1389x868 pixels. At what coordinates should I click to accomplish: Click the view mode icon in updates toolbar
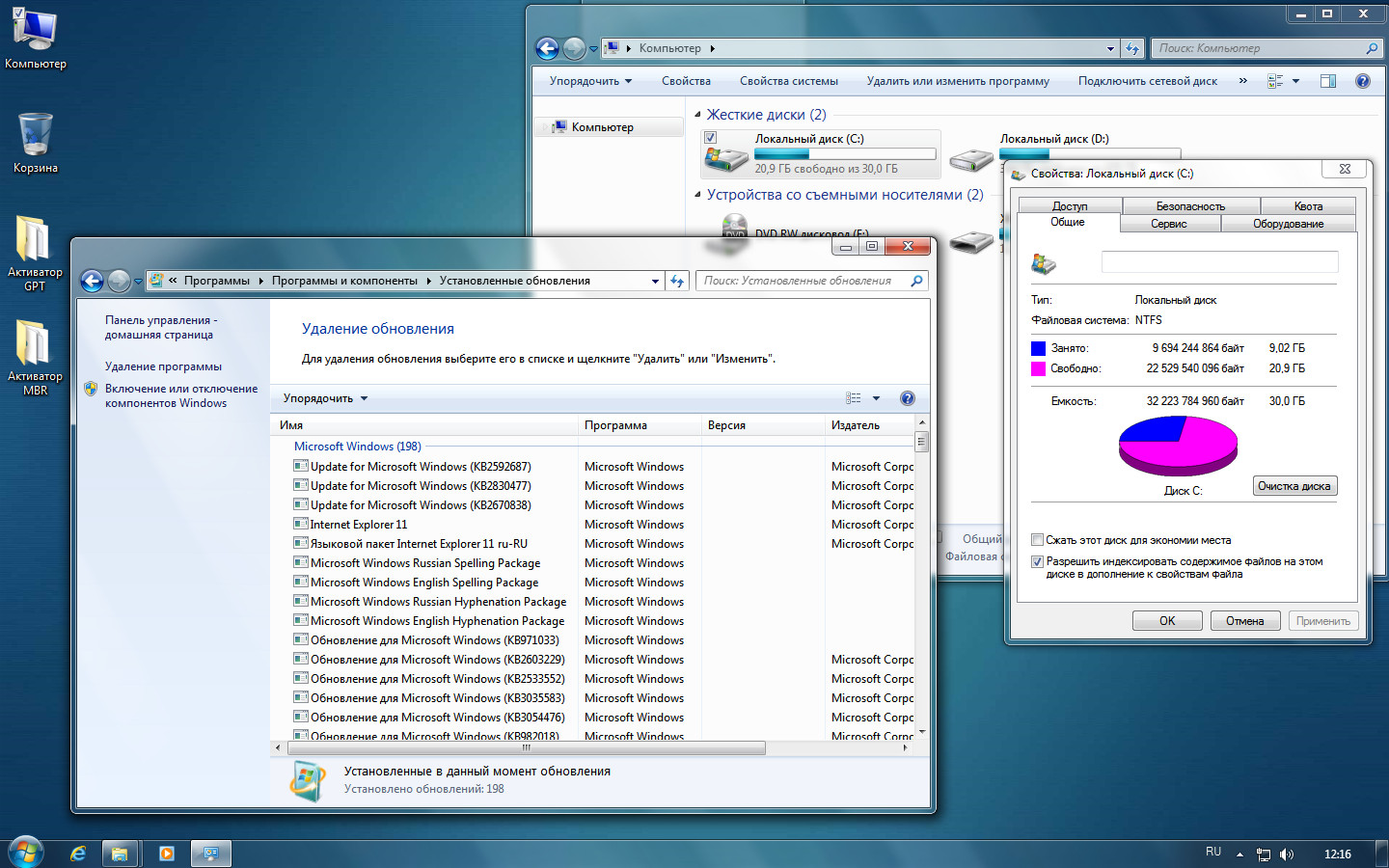point(854,398)
